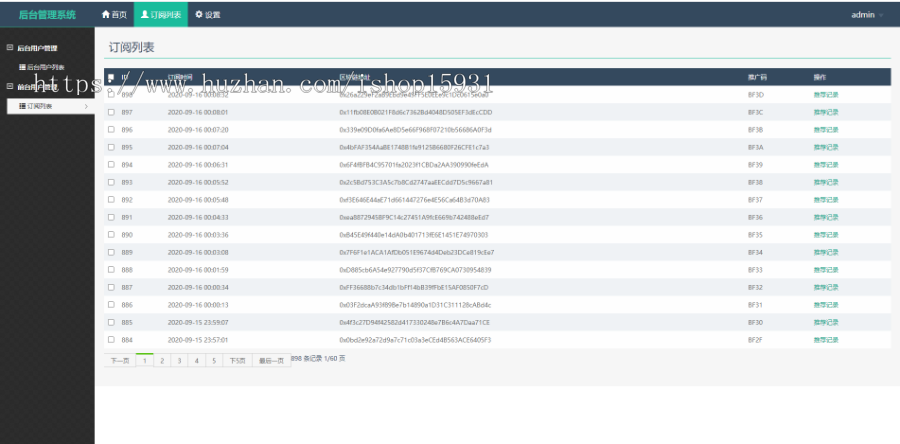Open 推荐记录 for promo code BF3B

(x=826, y=130)
